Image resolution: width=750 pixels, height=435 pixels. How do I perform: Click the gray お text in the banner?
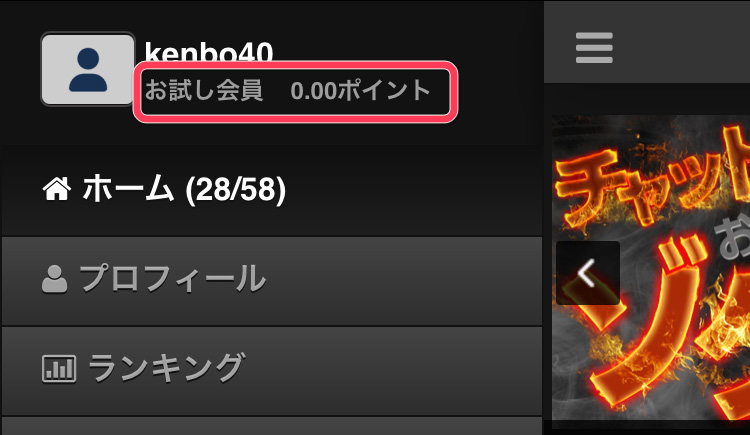pyautogui.click(x=732, y=238)
